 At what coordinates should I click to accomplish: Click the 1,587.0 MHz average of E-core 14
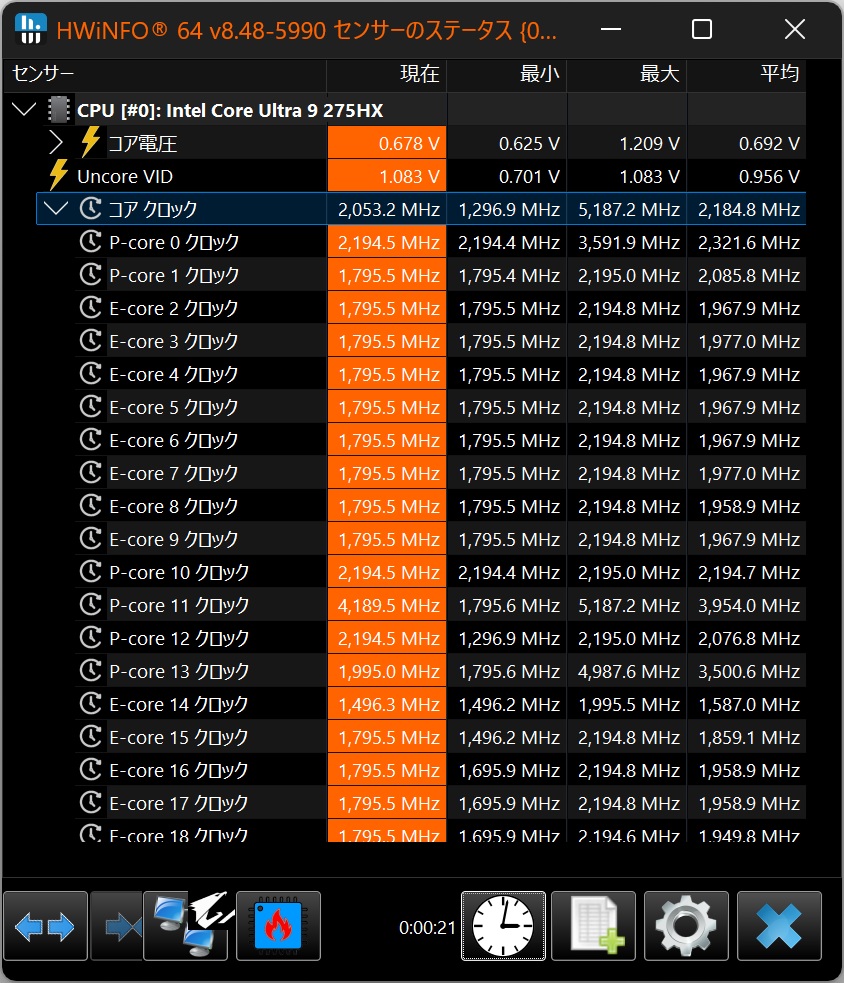click(749, 705)
